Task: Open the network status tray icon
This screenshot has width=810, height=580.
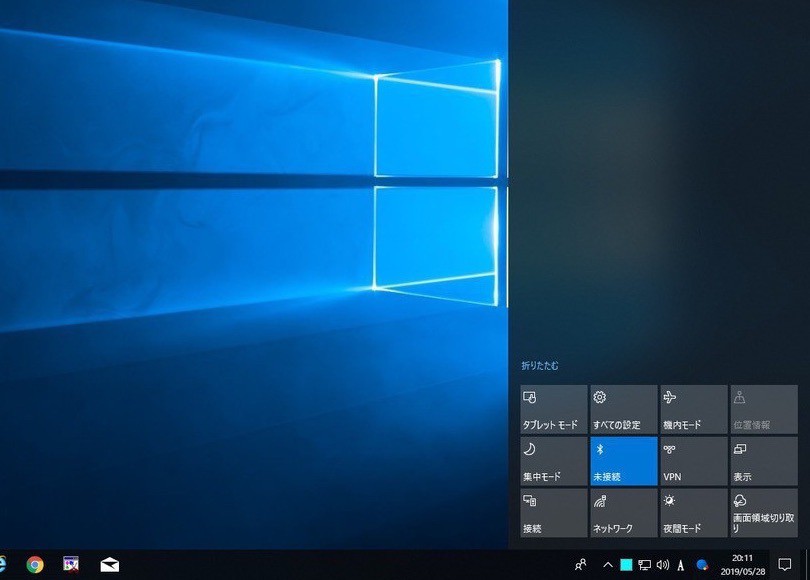Action: point(644,565)
